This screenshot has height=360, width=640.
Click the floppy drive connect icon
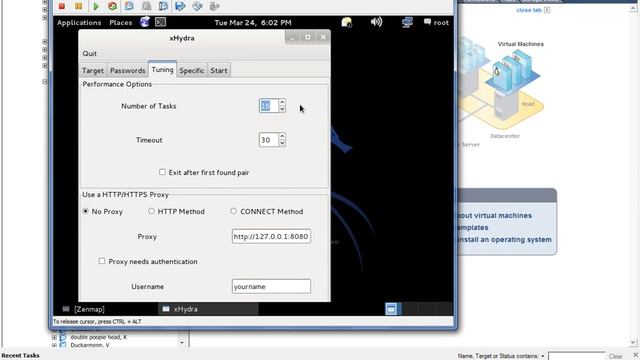[x=180, y=6]
